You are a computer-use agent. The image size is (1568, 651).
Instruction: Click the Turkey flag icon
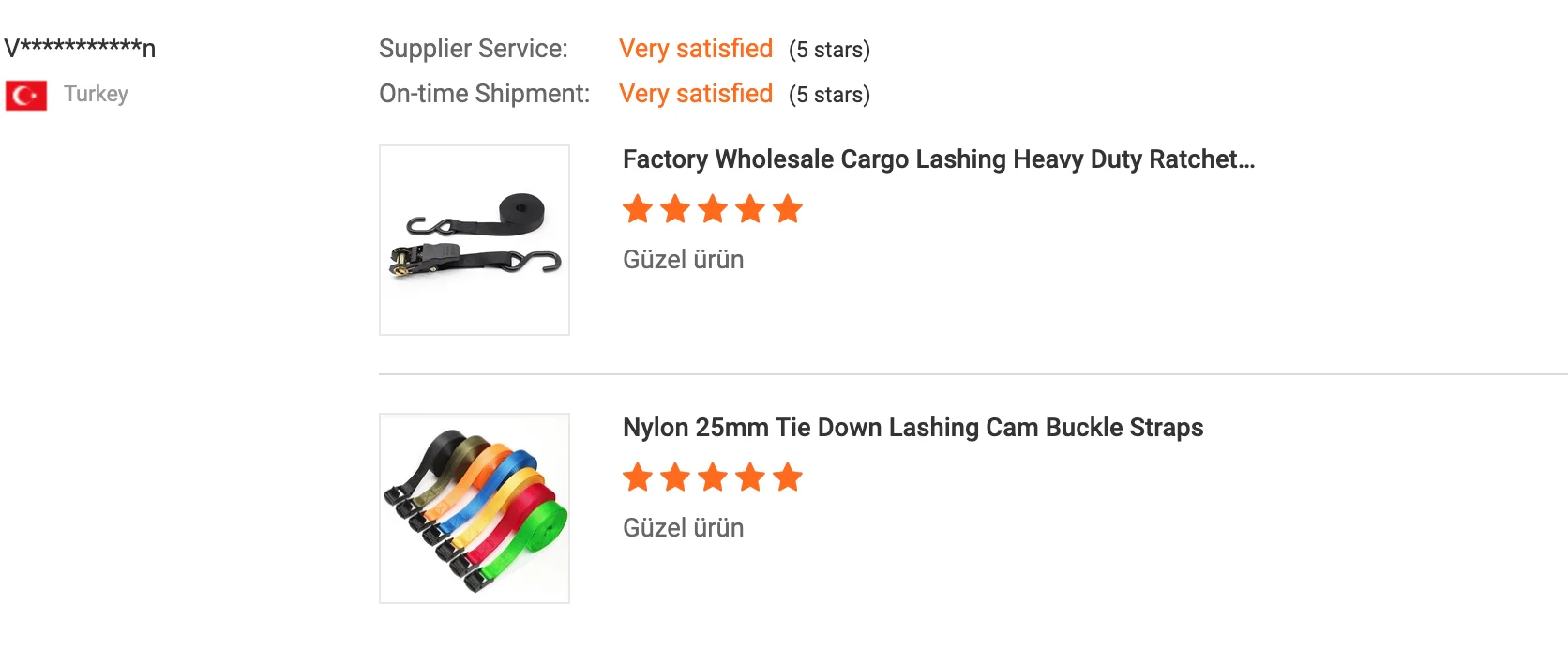pos(26,95)
